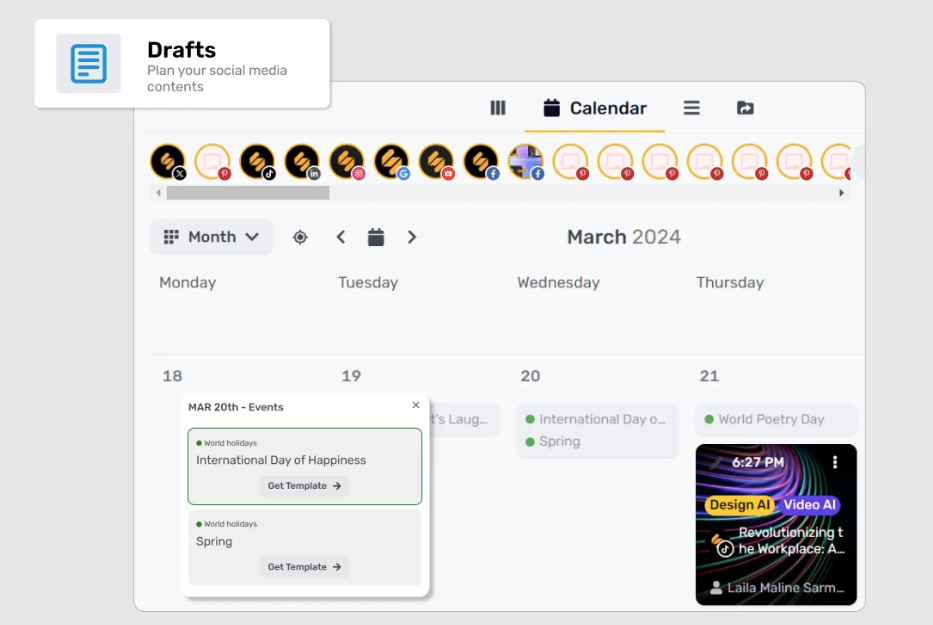Image resolution: width=933 pixels, height=625 pixels.
Task: Open World Poetry Day event
Action: (776, 419)
